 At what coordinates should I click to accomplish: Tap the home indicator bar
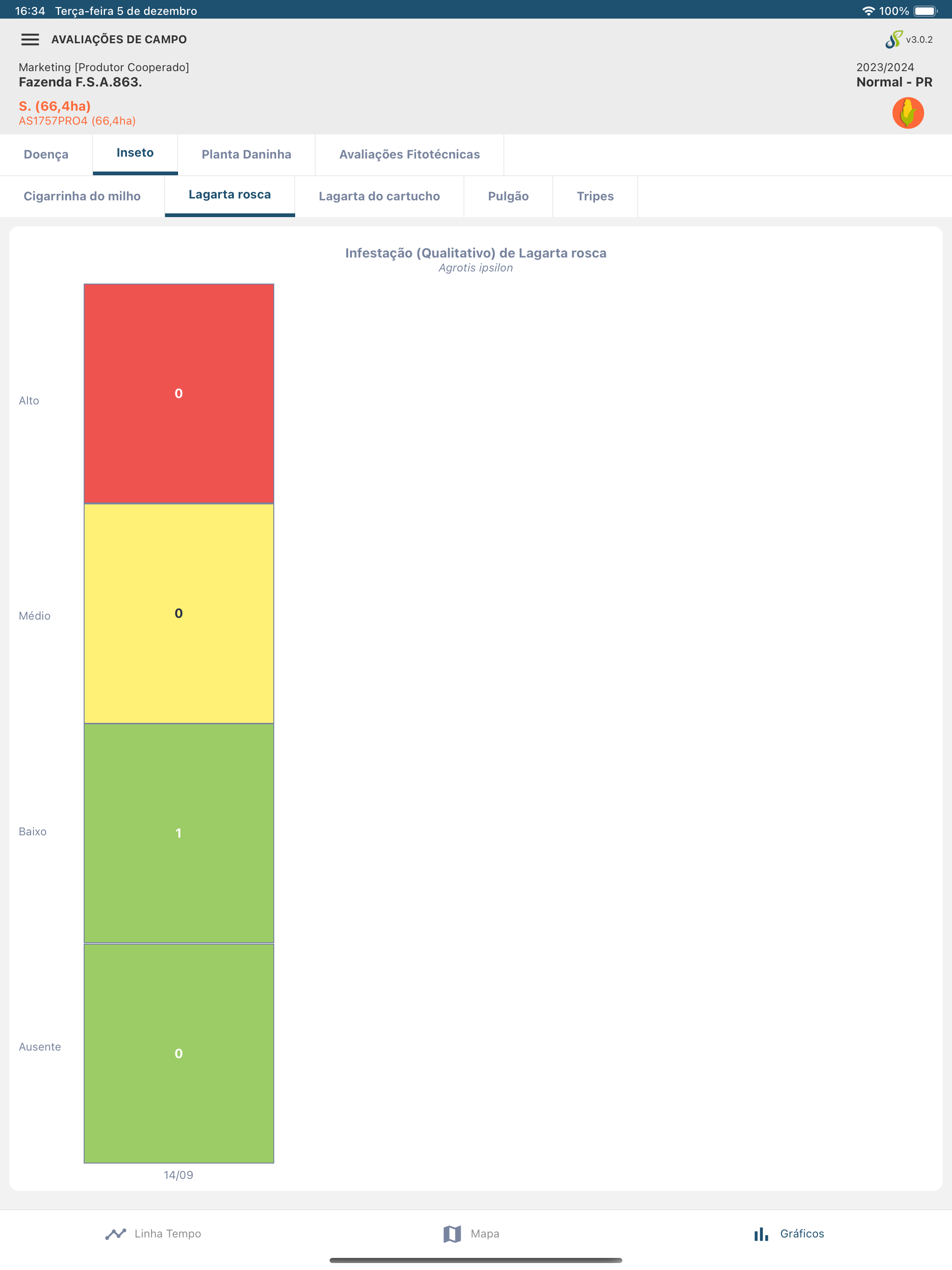(476, 1260)
